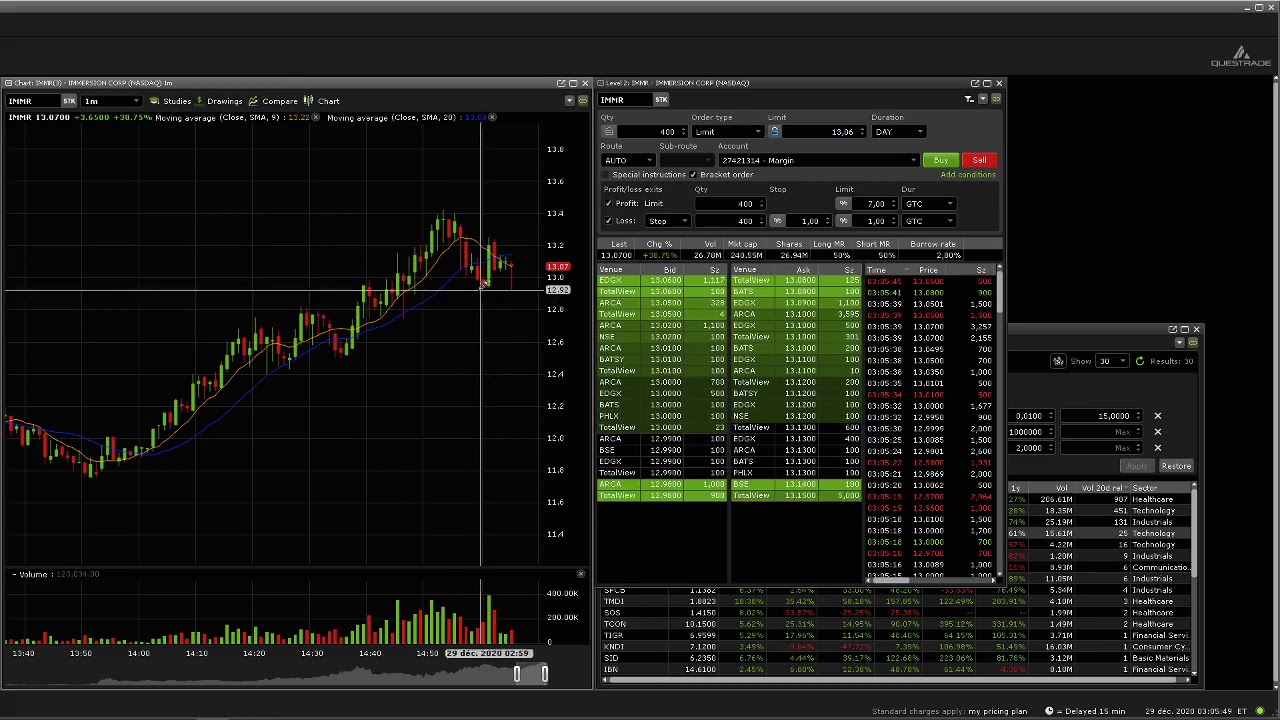Open Studies menu in chart toolbar
The image size is (1280, 720).
[x=171, y=101]
